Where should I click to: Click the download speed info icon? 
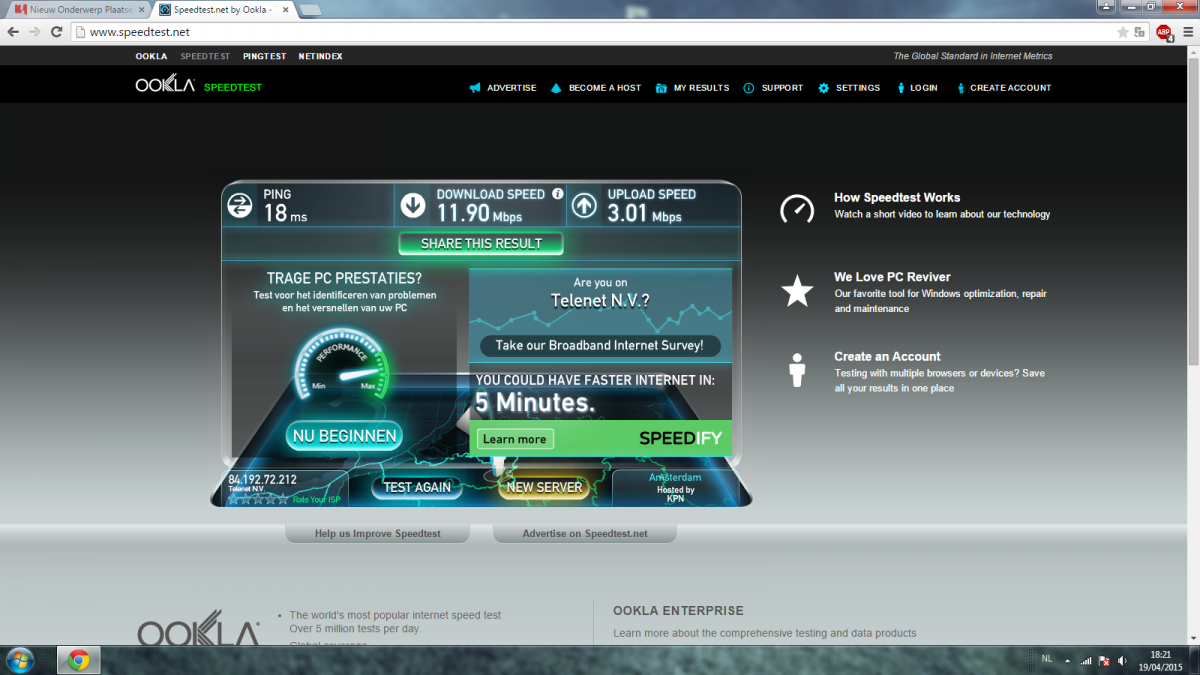[x=558, y=194]
